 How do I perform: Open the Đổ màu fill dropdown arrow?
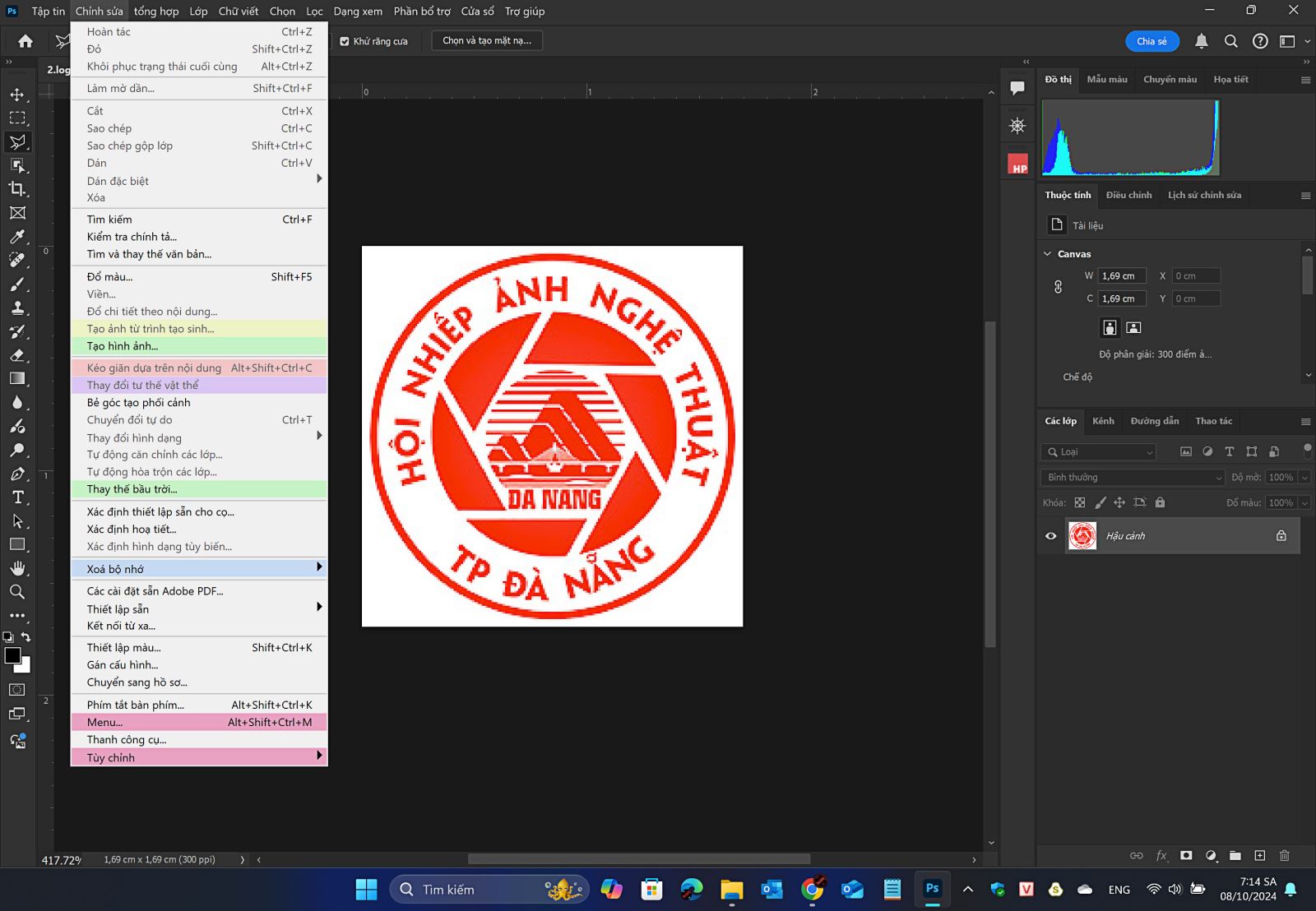(1304, 503)
